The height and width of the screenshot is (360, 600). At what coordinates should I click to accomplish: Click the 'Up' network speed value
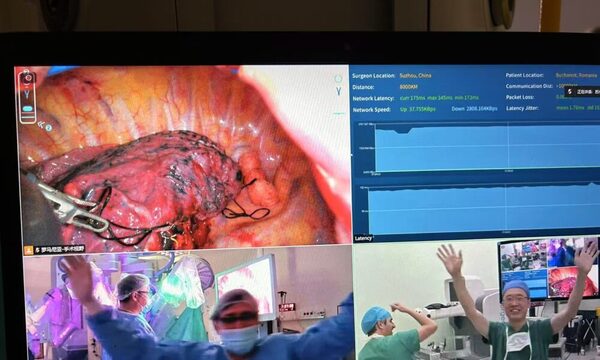coord(417,109)
